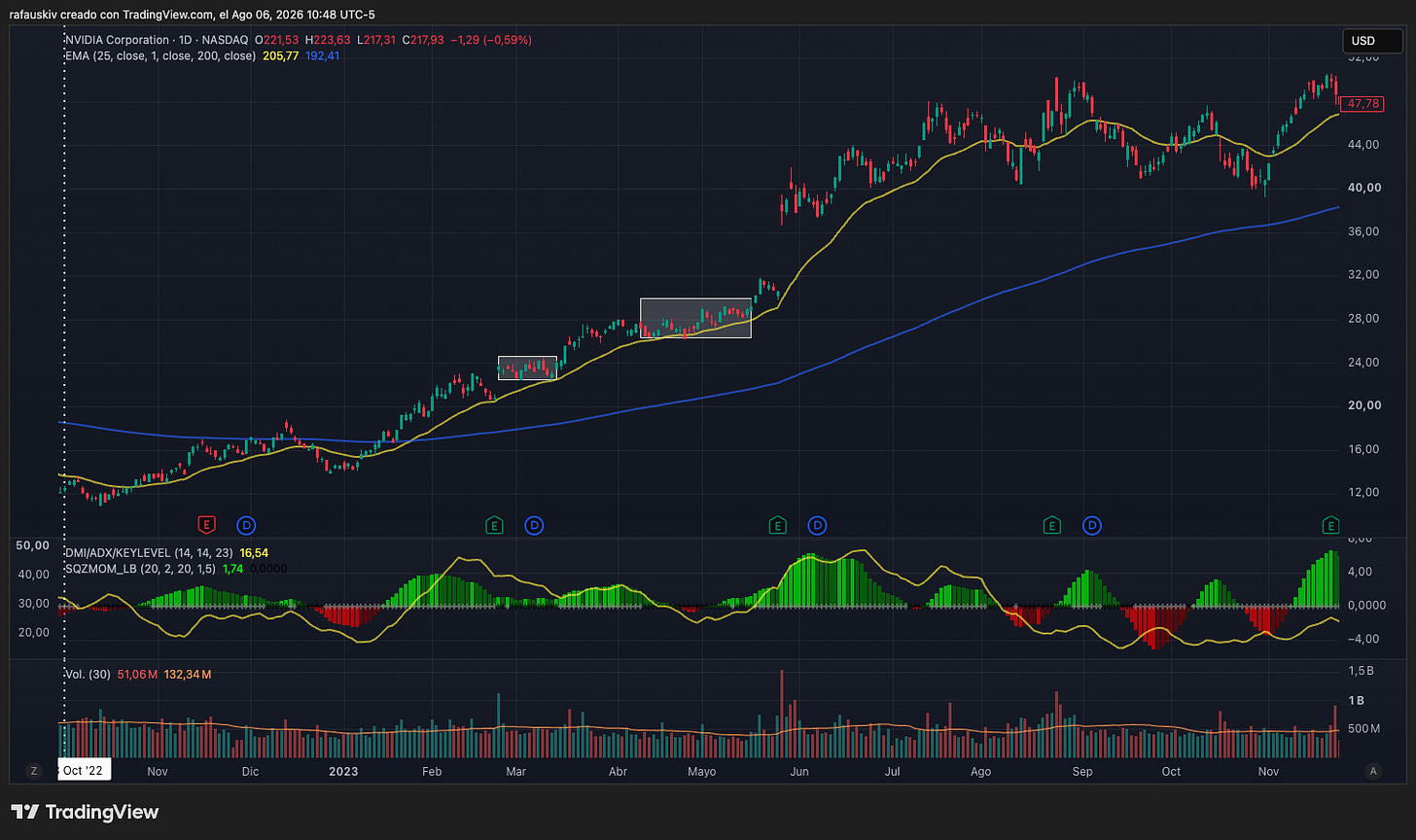Click the close price value C217,93

click(x=423, y=40)
